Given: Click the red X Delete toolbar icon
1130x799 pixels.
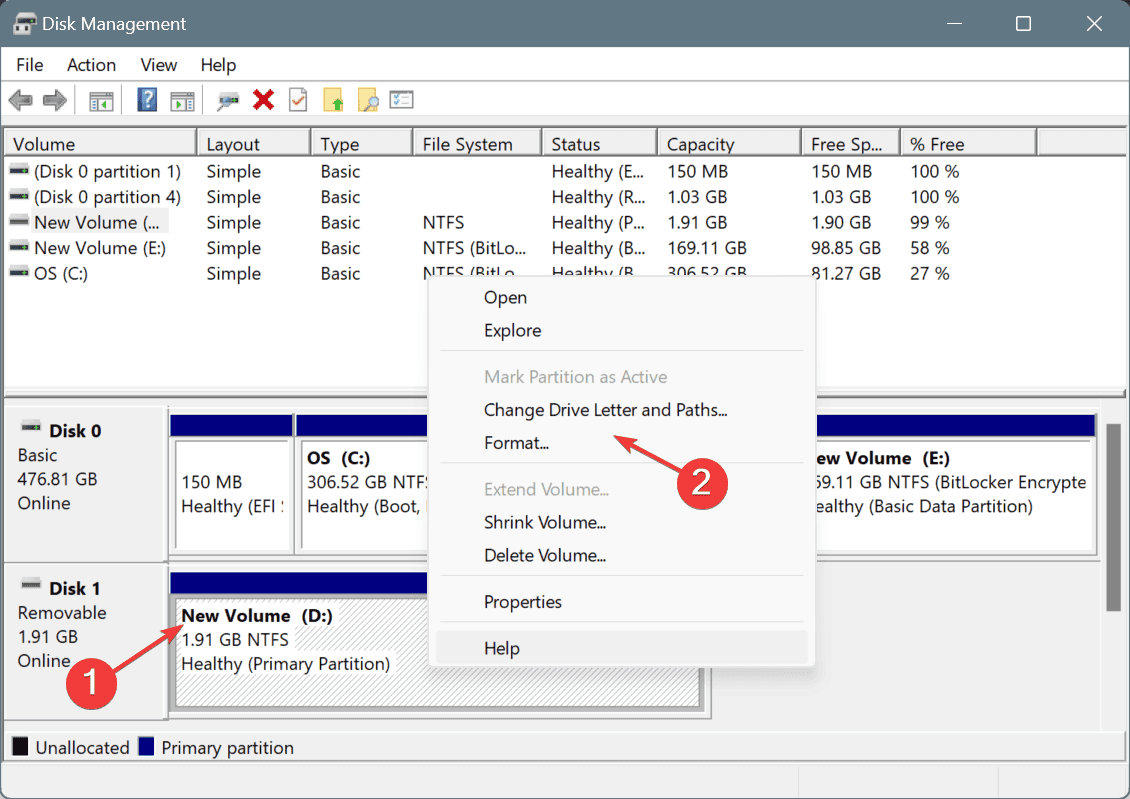Looking at the screenshot, I should click(x=264, y=99).
